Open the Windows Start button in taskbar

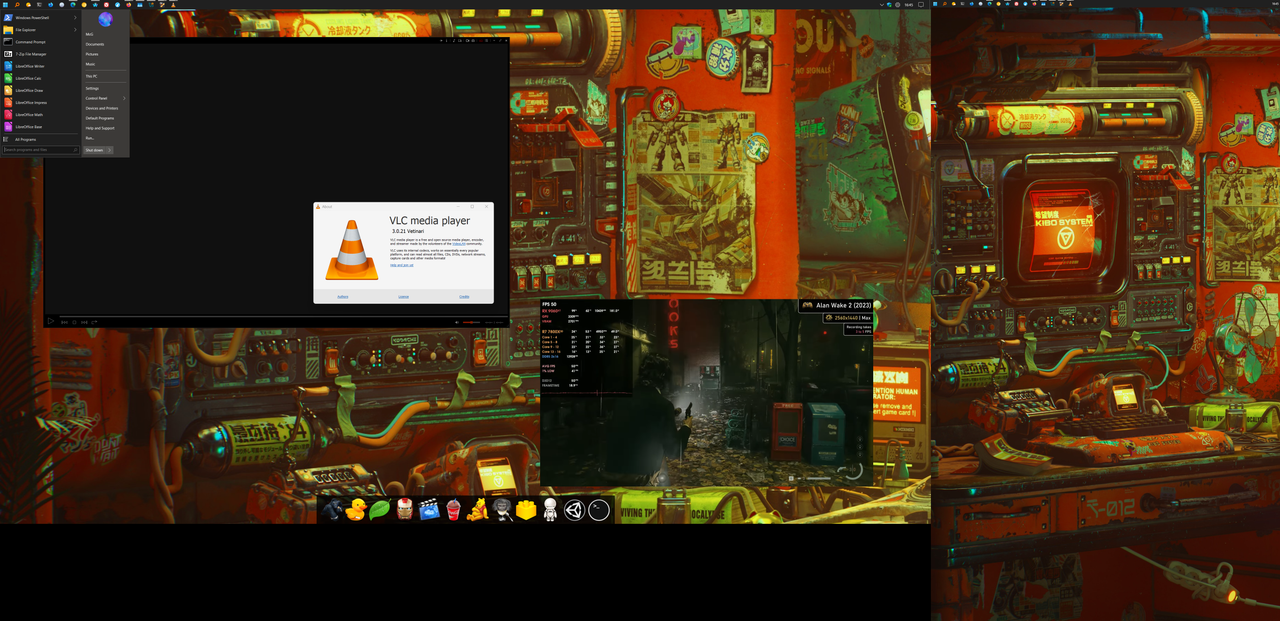point(5,5)
